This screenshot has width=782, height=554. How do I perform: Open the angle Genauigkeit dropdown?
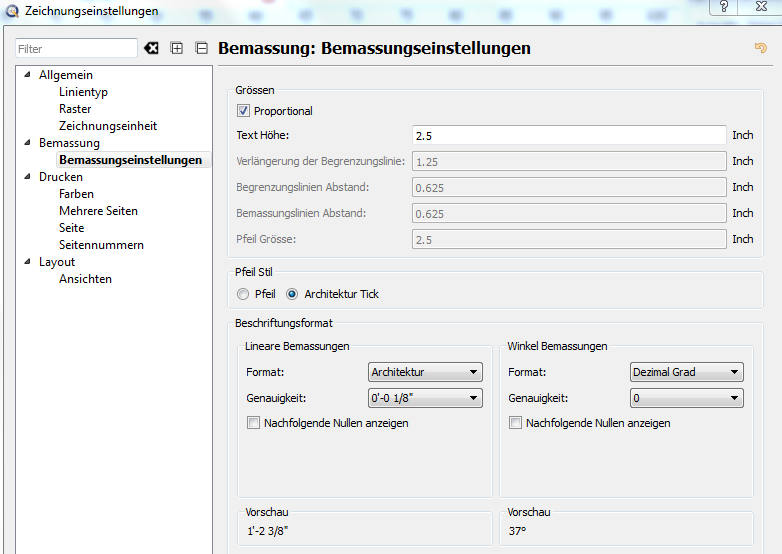686,398
